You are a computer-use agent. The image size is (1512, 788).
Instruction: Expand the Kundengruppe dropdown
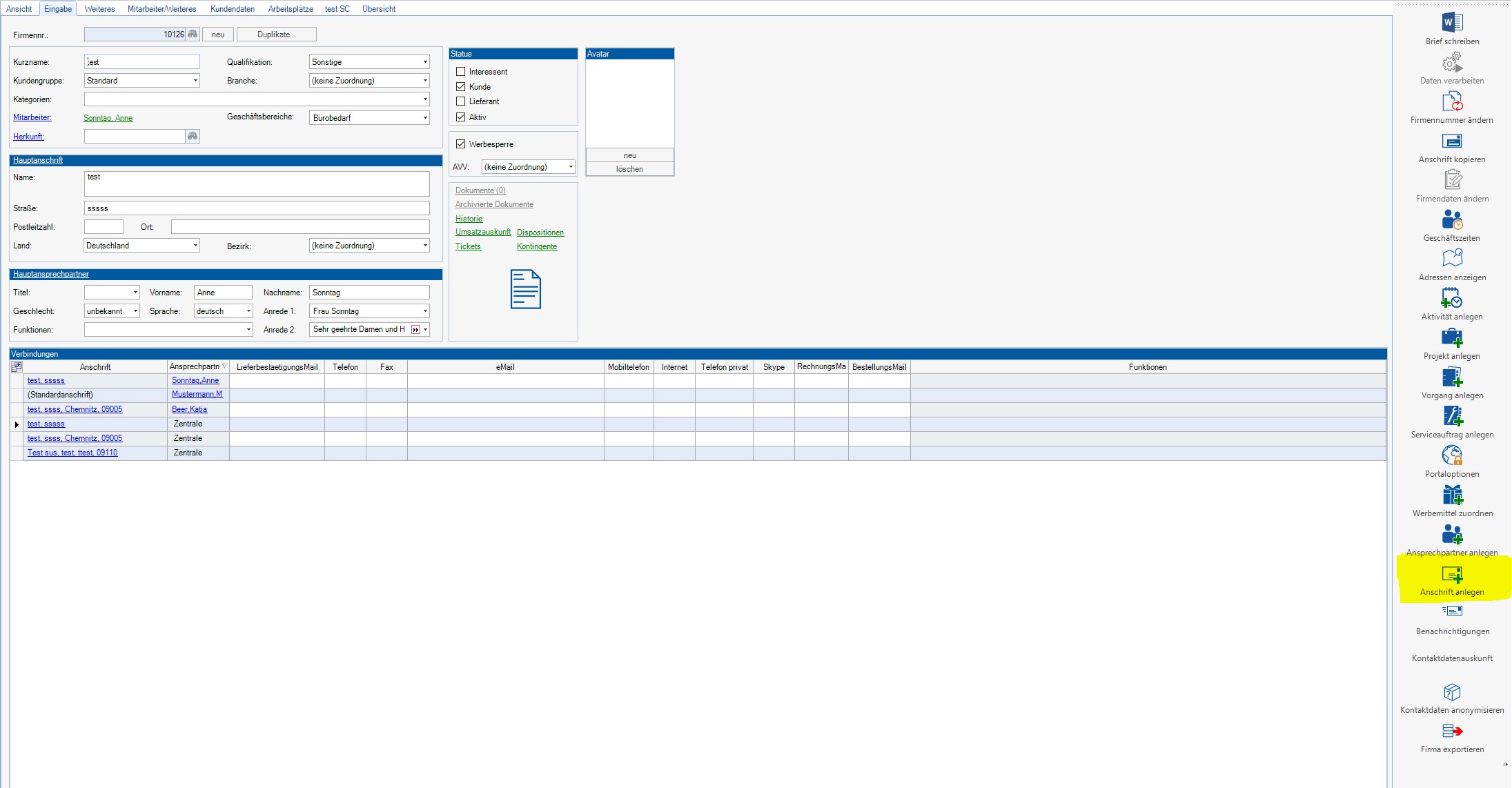click(x=195, y=81)
